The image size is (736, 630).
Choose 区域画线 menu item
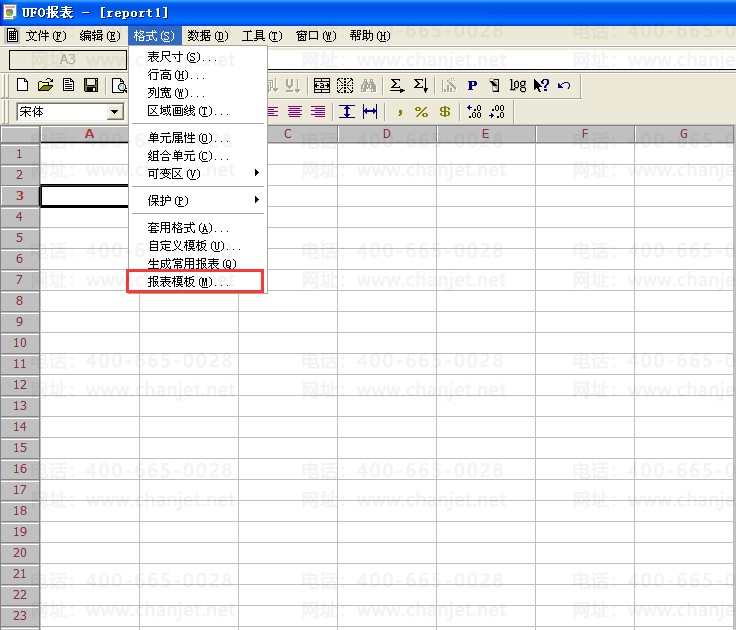coord(197,111)
